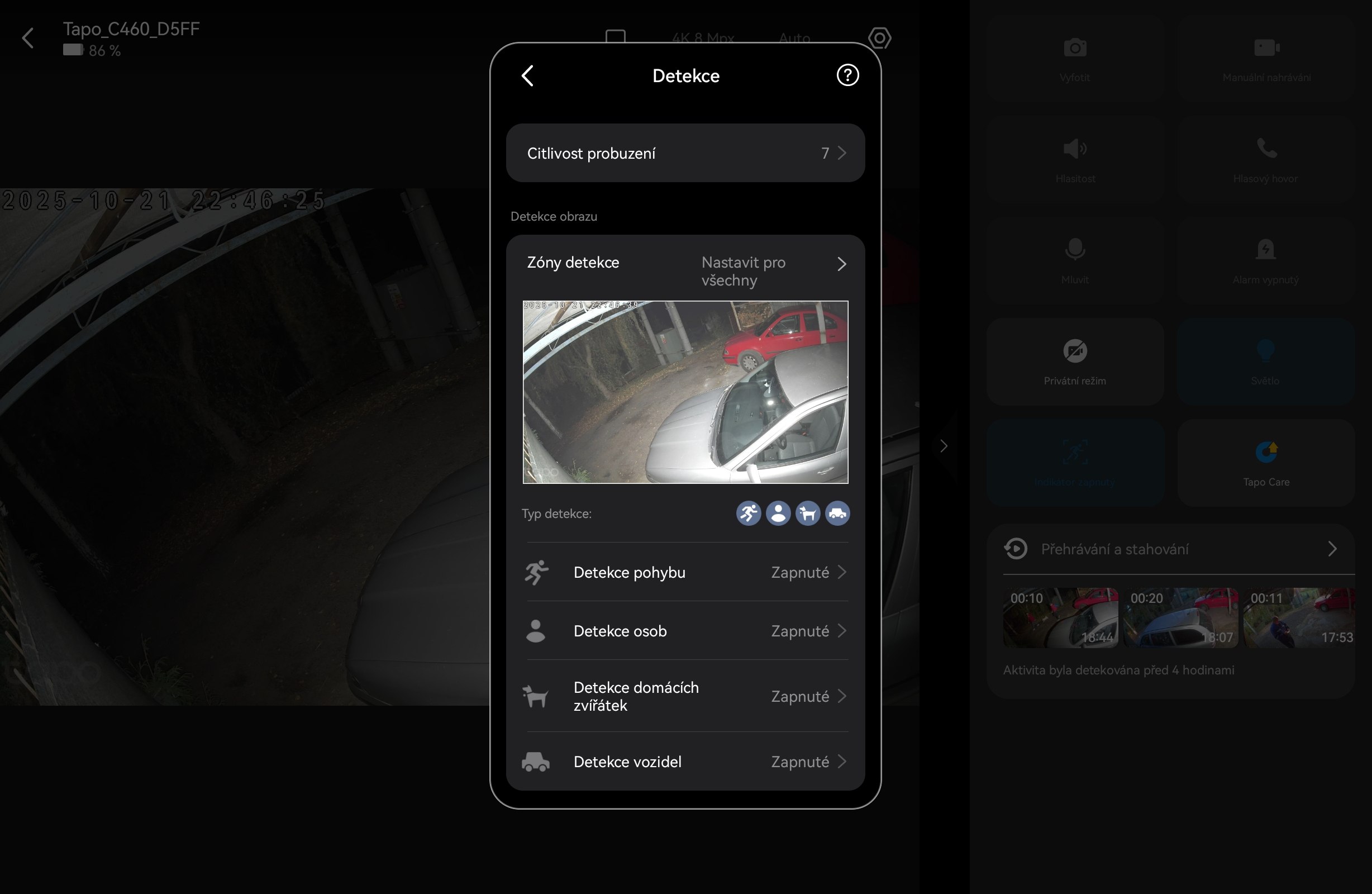Click detection zone camera preview image
Image resolution: width=1372 pixels, height=894 pixels.
click(685, 392)
